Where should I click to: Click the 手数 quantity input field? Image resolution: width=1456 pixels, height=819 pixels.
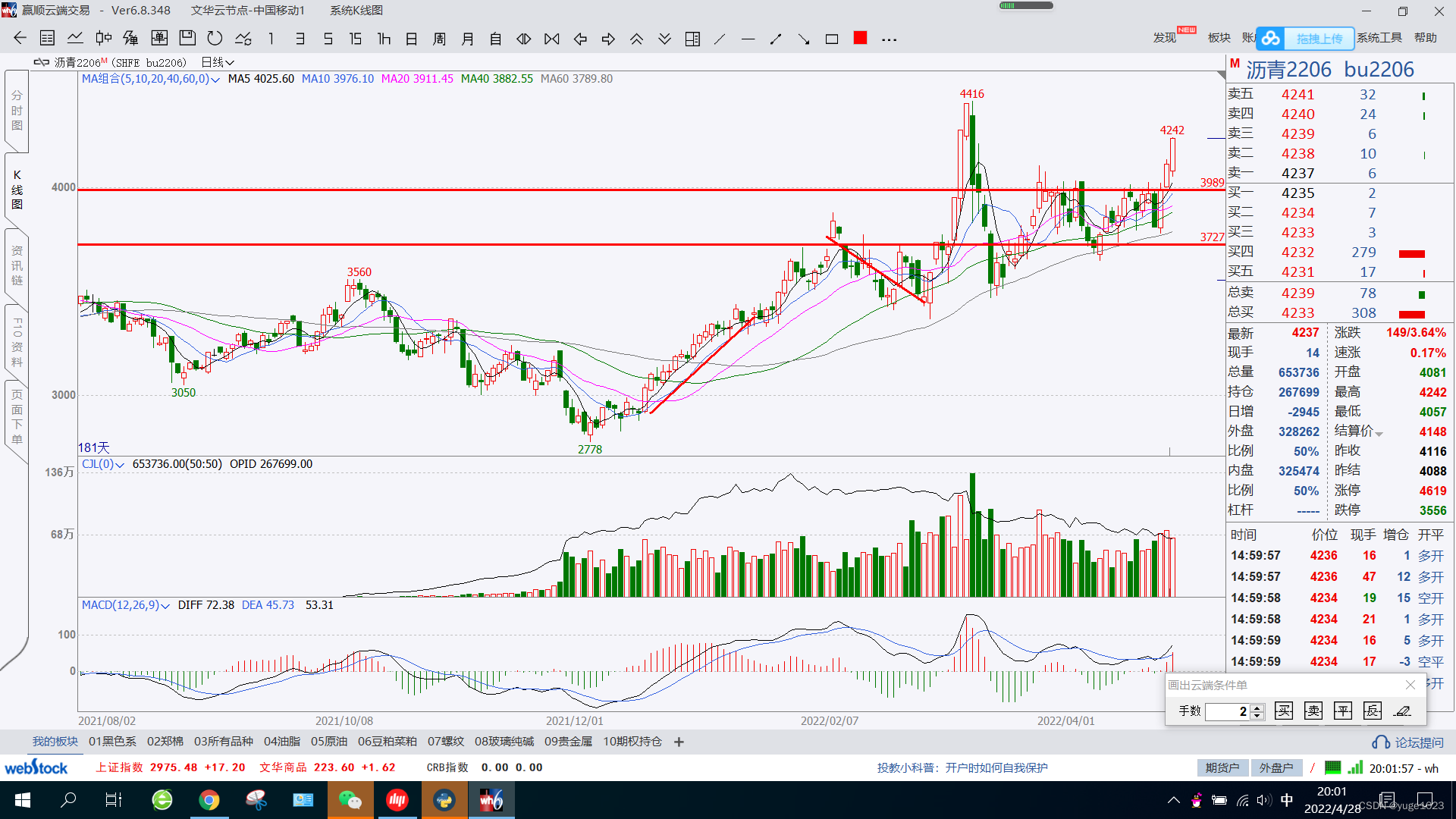1228,711
